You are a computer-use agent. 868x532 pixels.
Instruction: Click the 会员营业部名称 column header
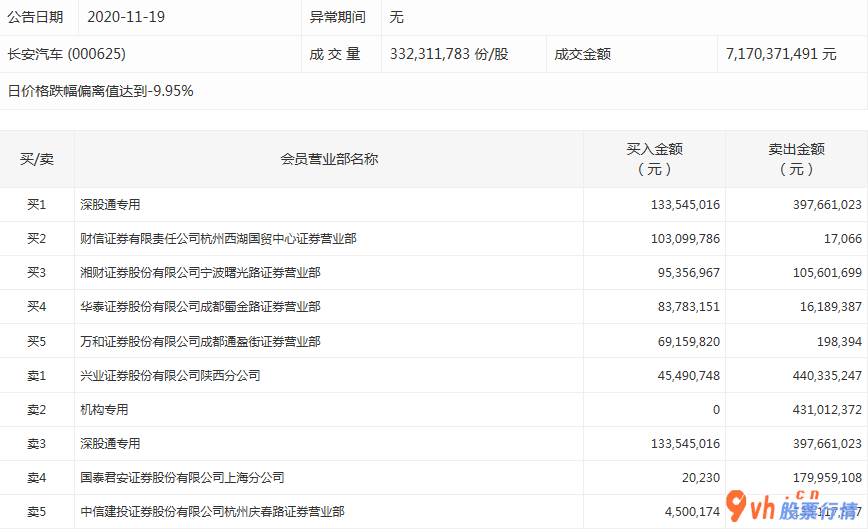point(329,159)
